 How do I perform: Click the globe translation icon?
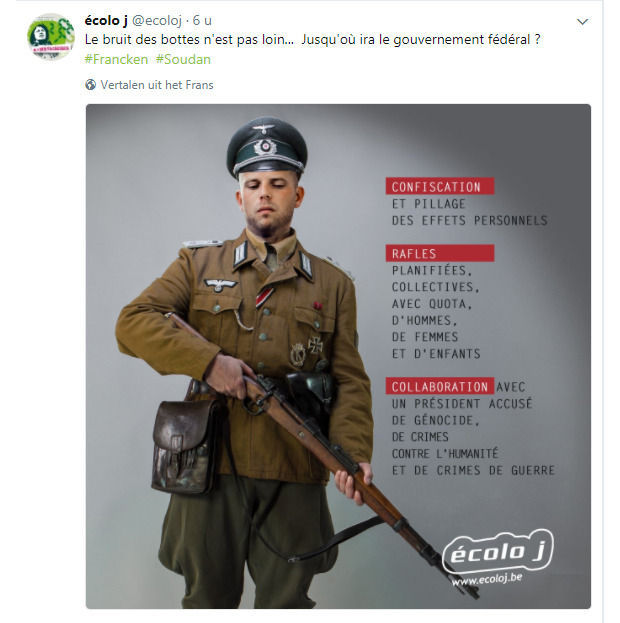[x=91, y=85]
